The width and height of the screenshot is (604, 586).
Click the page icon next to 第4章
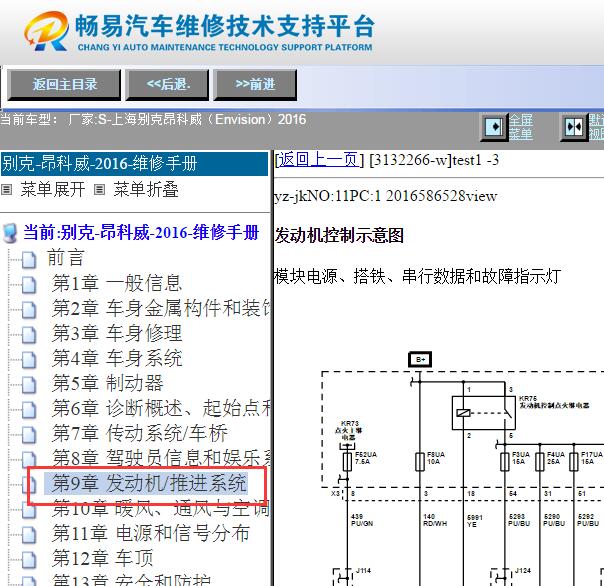29,360
